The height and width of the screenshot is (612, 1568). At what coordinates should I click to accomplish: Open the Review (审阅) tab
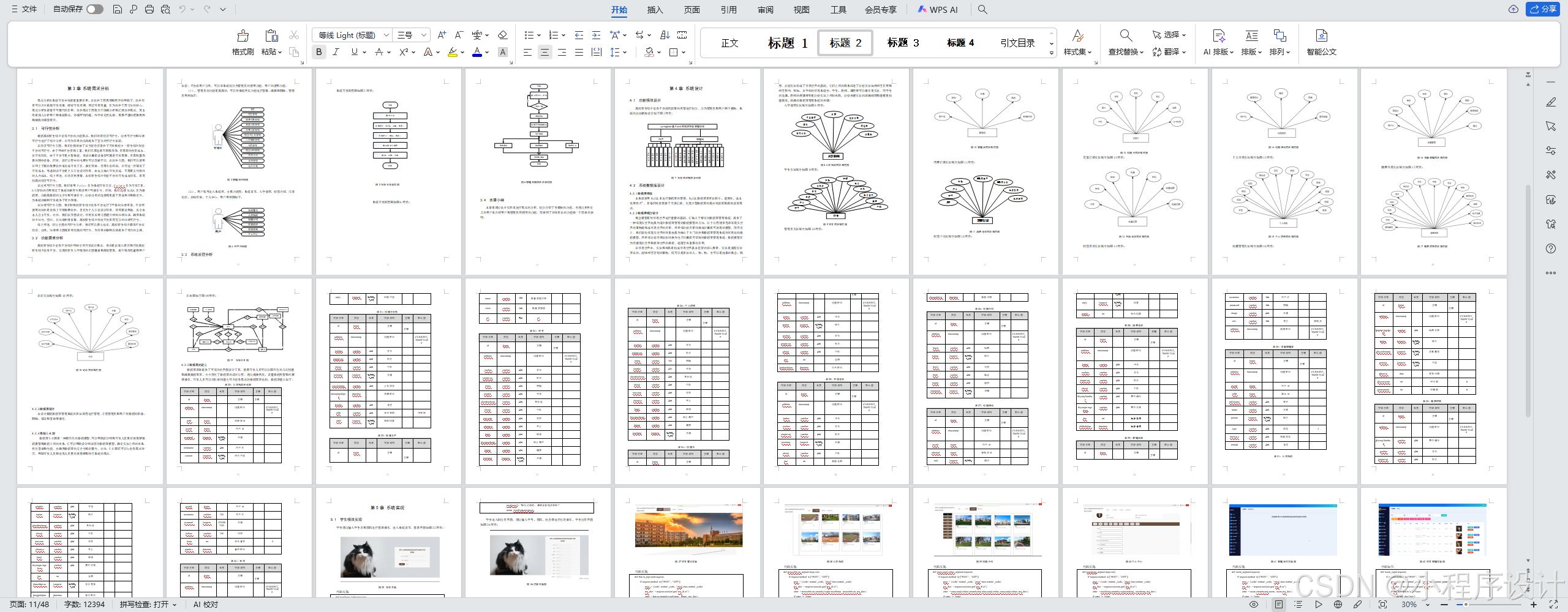click(x=765, y=9)
